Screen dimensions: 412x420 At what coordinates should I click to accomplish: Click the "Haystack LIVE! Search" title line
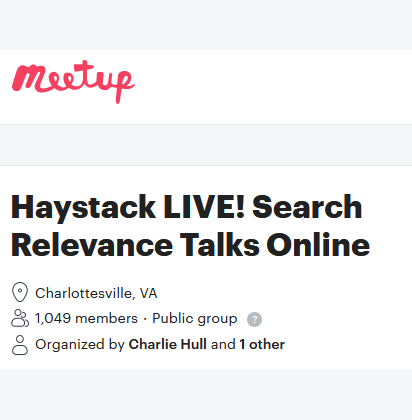(x=187, y=208)
